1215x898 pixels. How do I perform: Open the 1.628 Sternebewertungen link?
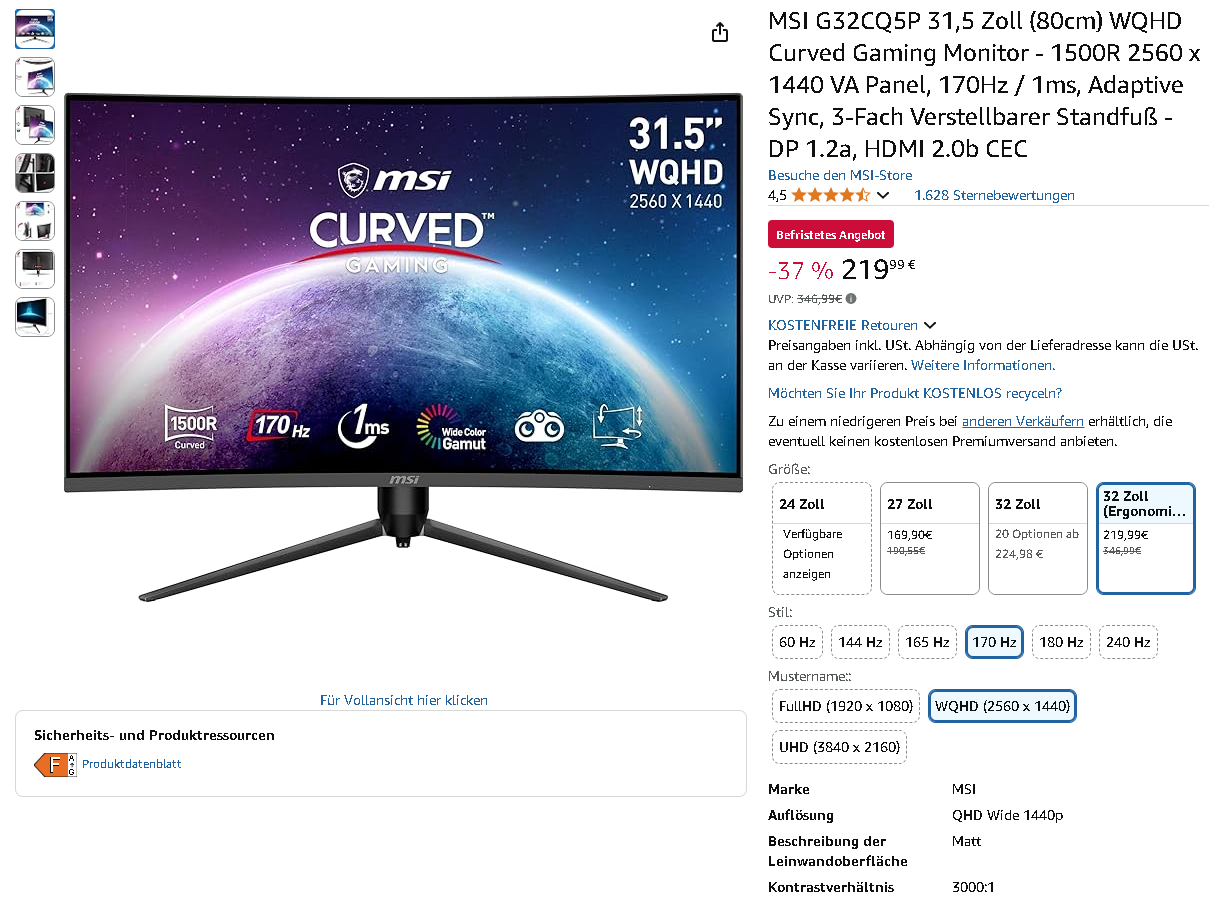[994, 195]
